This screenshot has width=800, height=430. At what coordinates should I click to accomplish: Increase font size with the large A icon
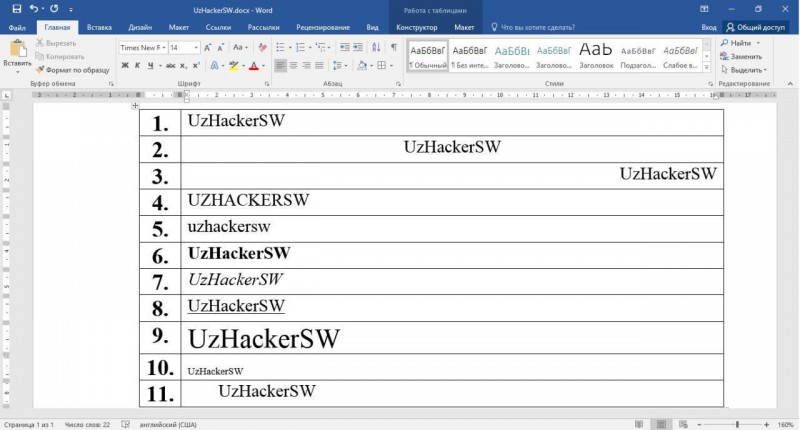click(x=208, y=47)
